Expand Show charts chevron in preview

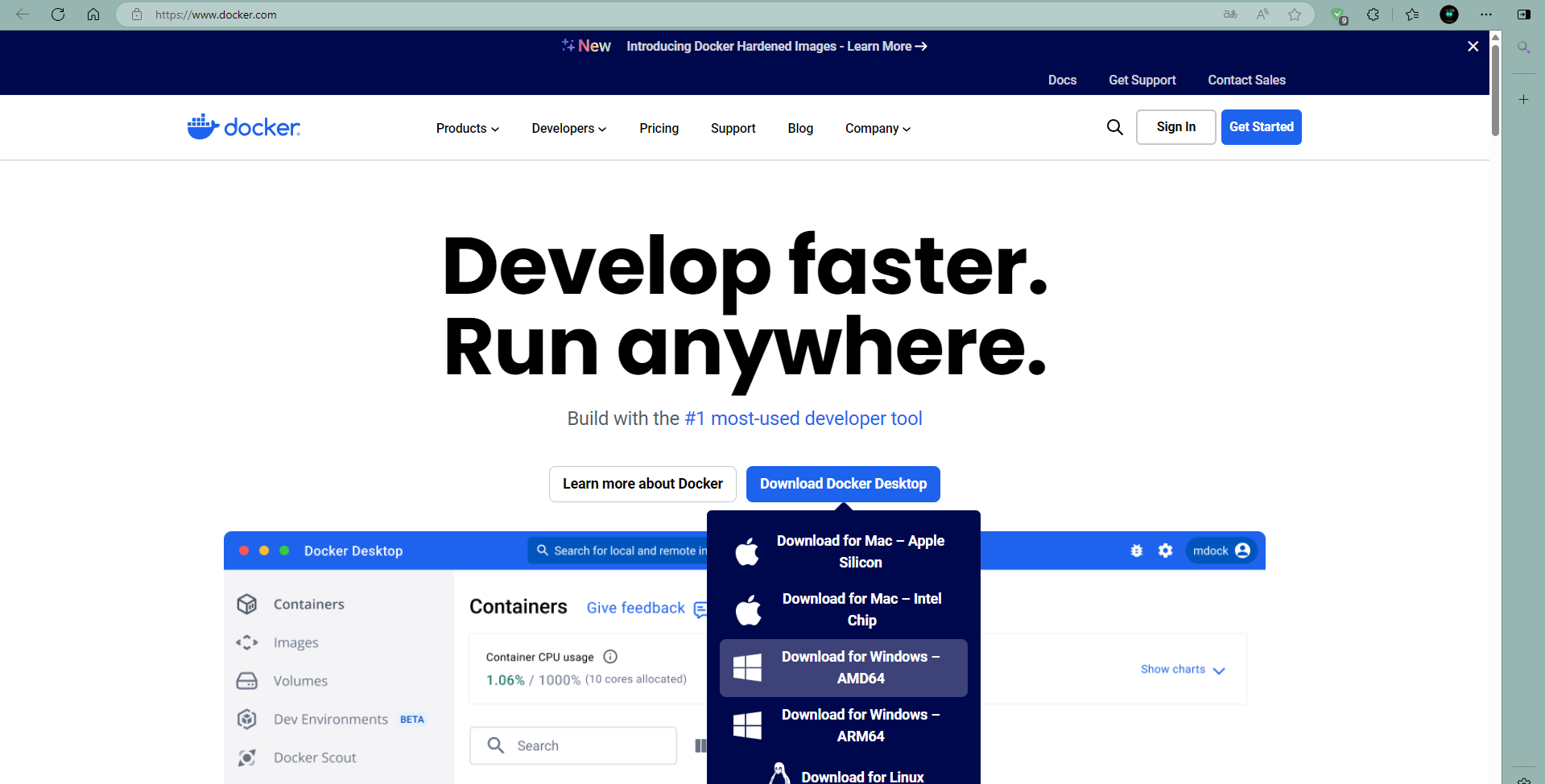(x=1219, y=671)
